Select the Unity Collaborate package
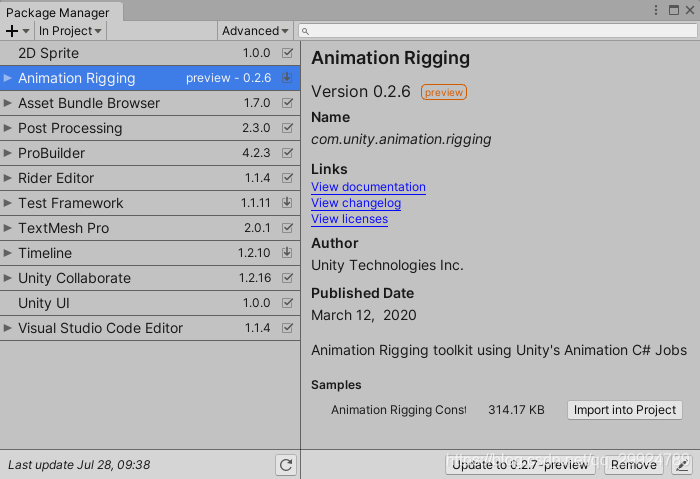The width and height of the screenshot is (700, 479). tap(150, 278)
